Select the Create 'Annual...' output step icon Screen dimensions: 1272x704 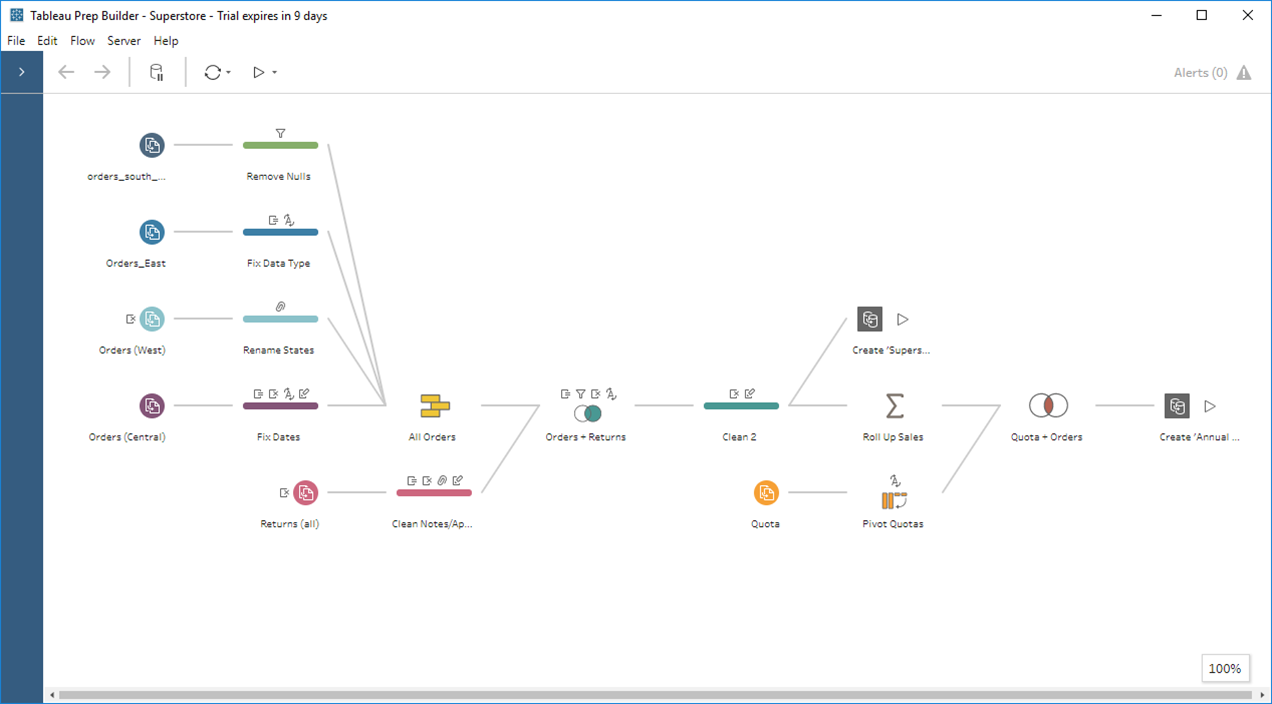(x=1177, y=406)
